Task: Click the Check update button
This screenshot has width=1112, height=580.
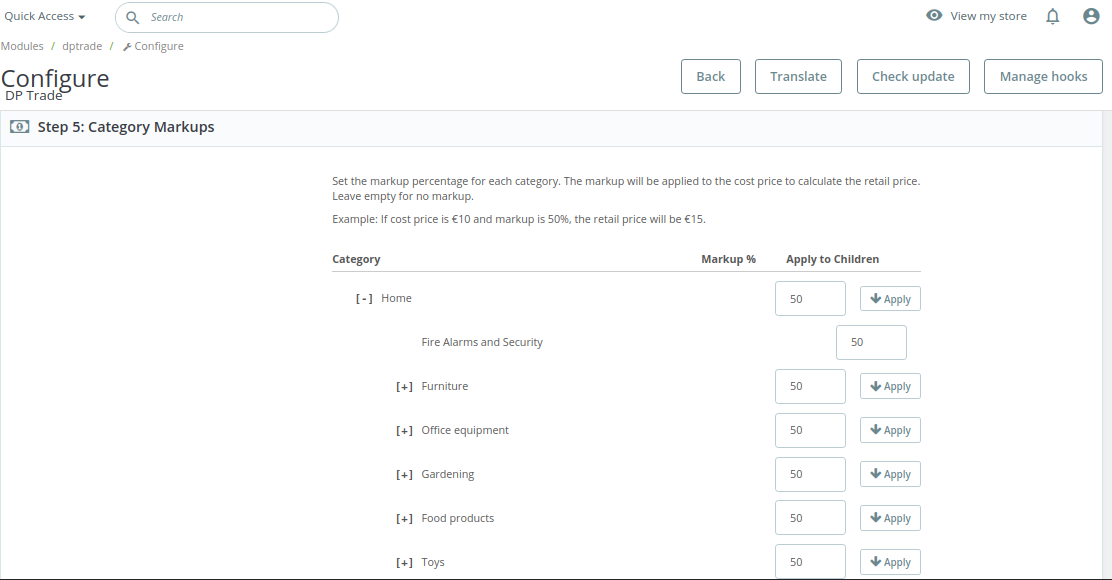Action: point(913,77)
